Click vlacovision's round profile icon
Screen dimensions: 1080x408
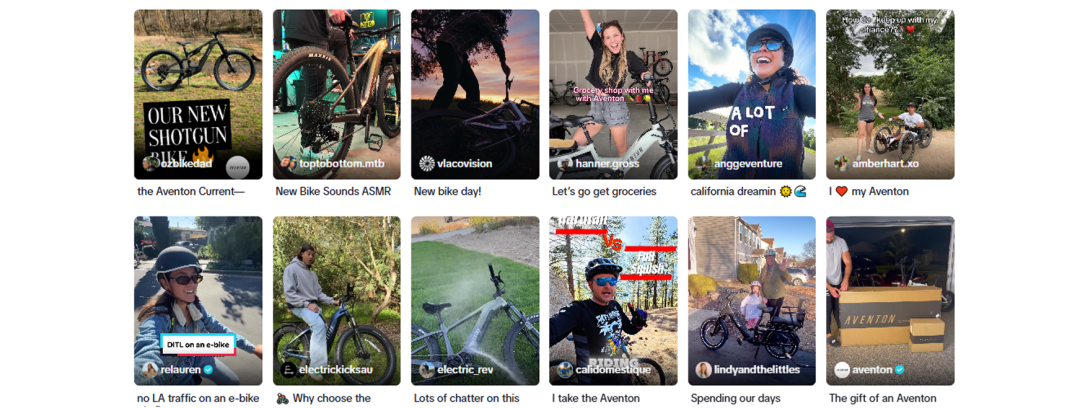427,164
